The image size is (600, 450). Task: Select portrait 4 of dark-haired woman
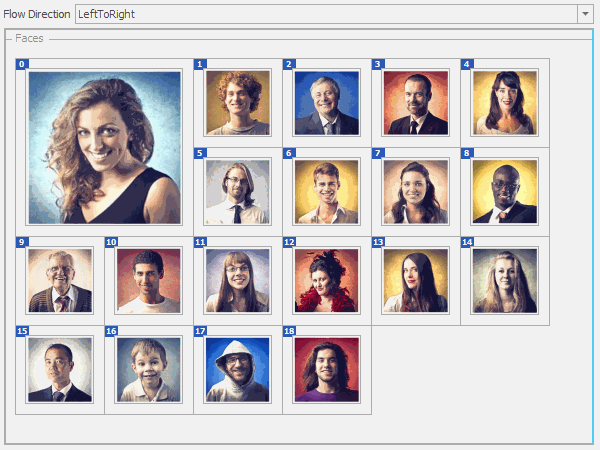click(505, 103)
